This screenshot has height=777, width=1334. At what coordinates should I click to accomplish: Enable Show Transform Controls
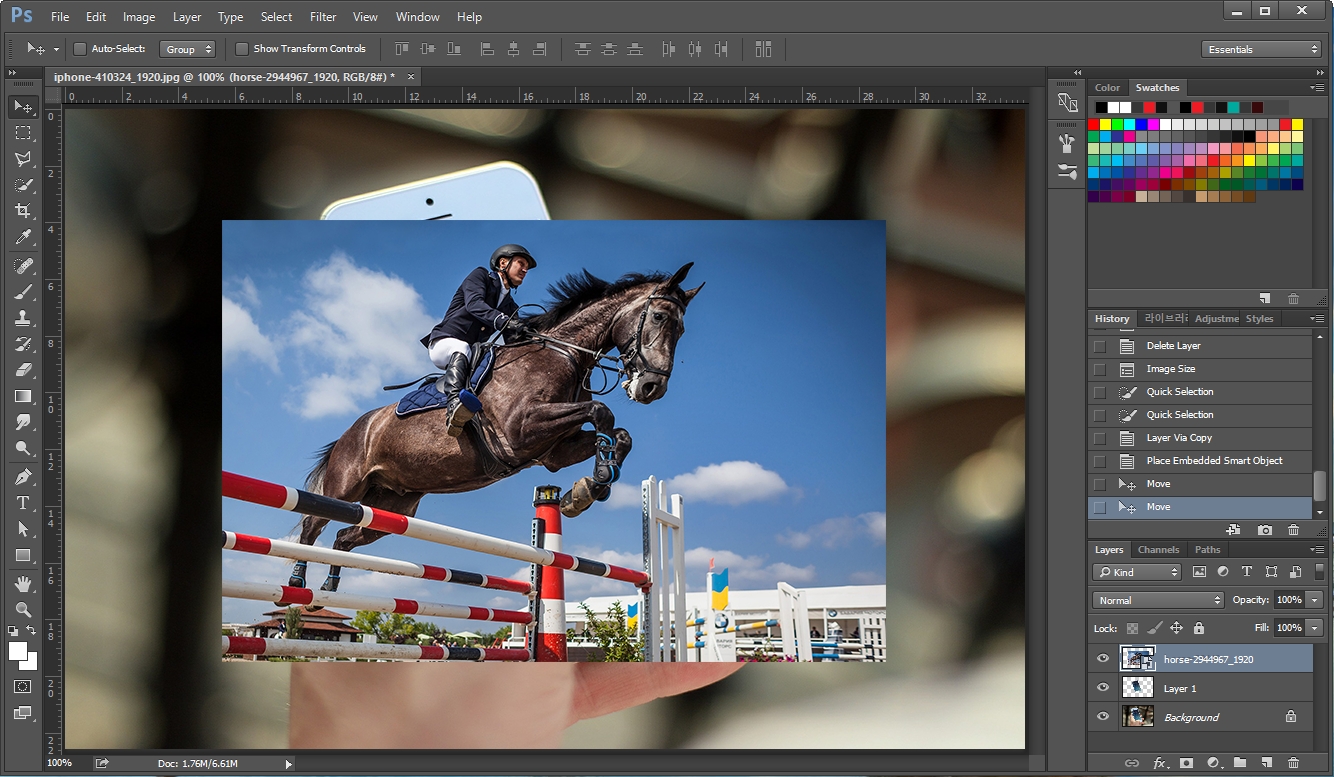(x=241, y=48)
